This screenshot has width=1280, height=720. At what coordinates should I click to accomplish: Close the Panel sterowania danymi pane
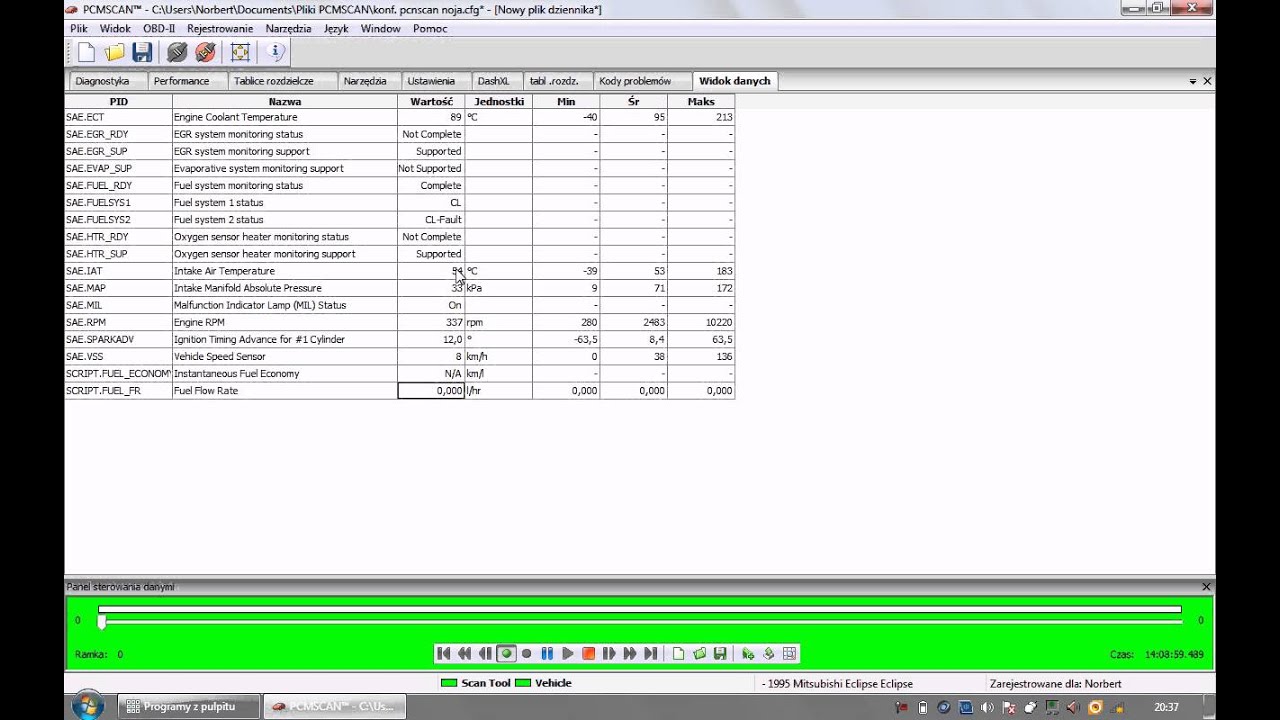(1206, 587)
